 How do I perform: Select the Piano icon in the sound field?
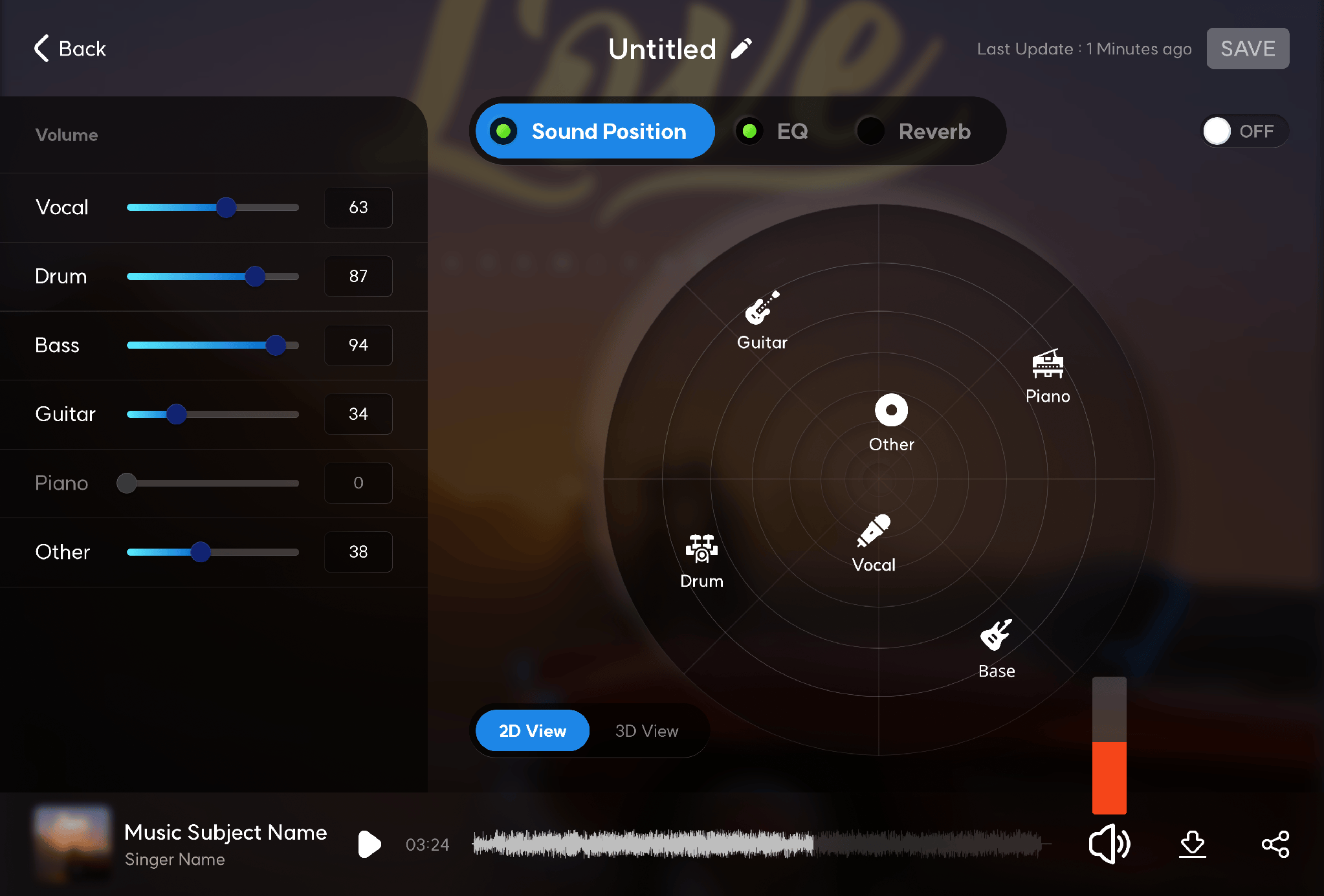[1048, 364]
